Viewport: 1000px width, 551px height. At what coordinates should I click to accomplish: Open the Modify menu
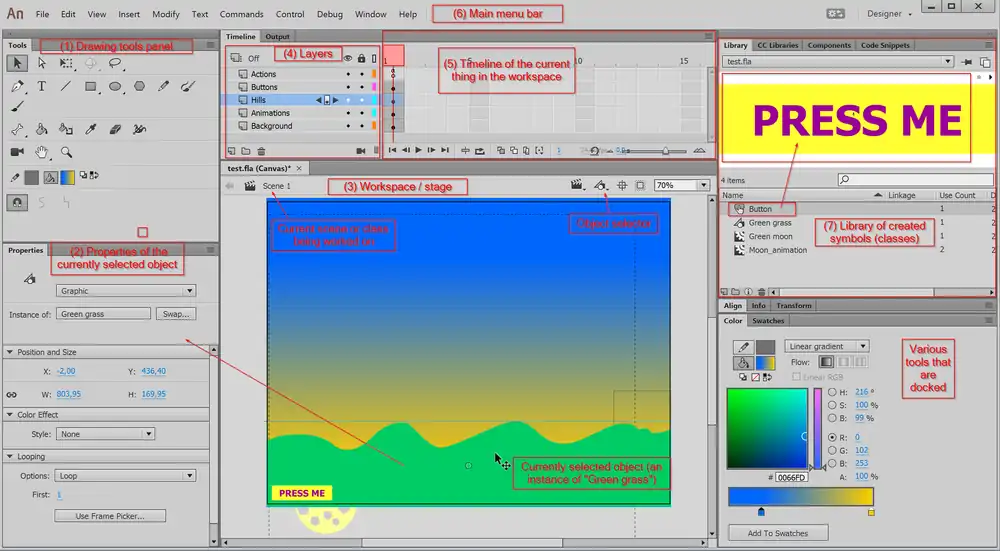pyautogui.click(x=166, y=15)
